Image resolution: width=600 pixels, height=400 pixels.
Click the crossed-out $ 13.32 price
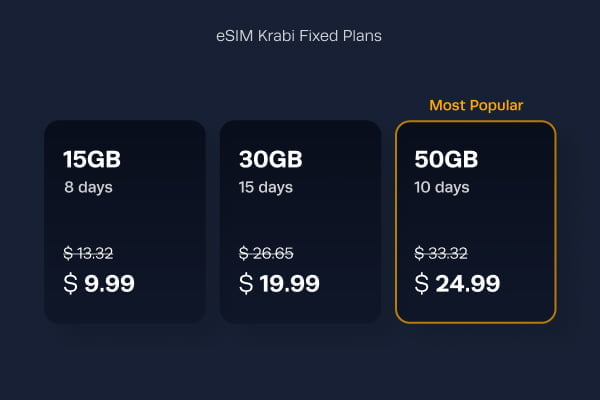click(88, 253)
